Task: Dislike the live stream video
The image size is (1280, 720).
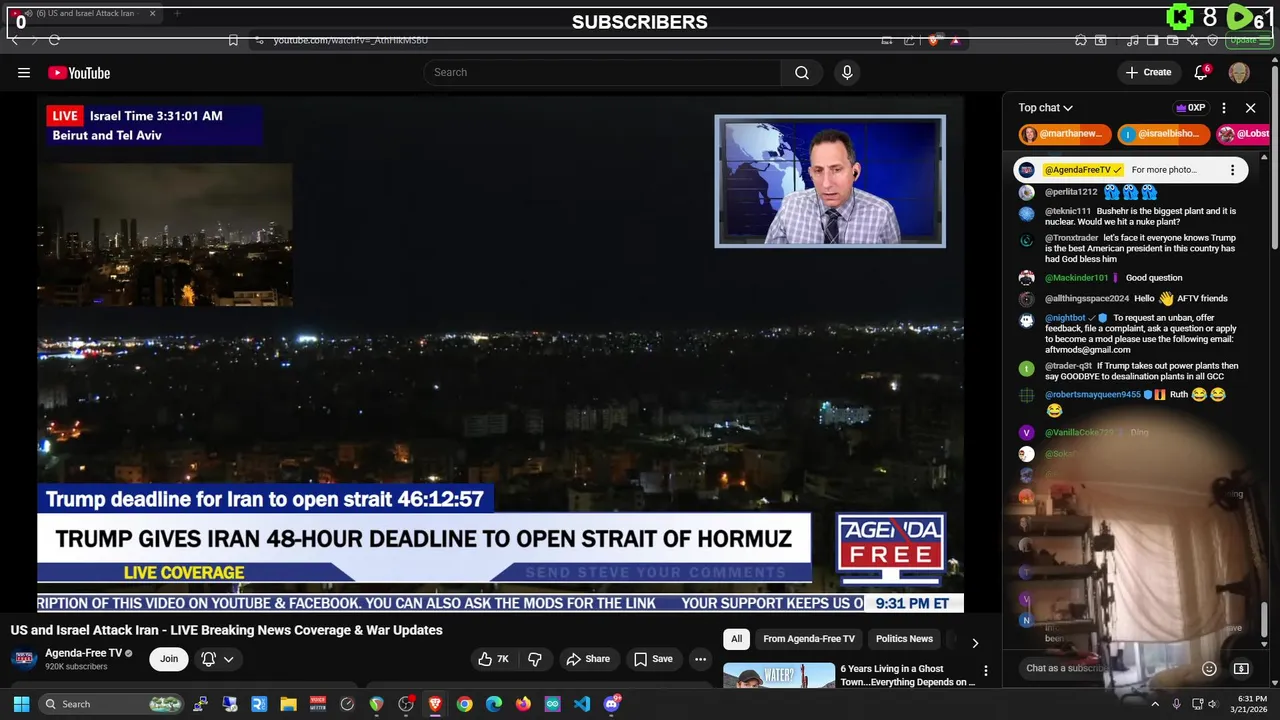Action: [x=535, y=659]
